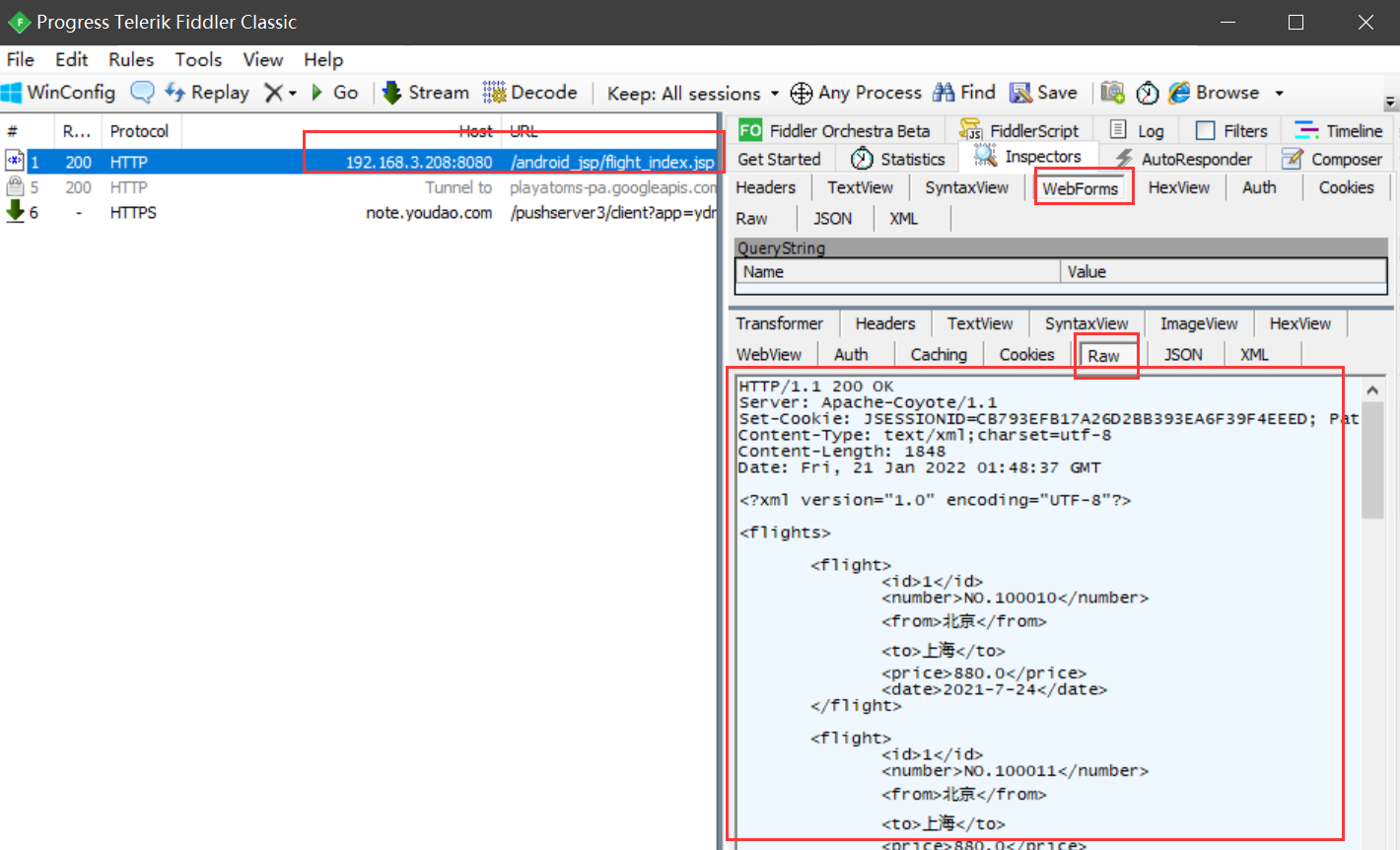The height and width of the screenshot is (850, 1400).
Task: Select the response JSON tab
Action: point(1183,354)
